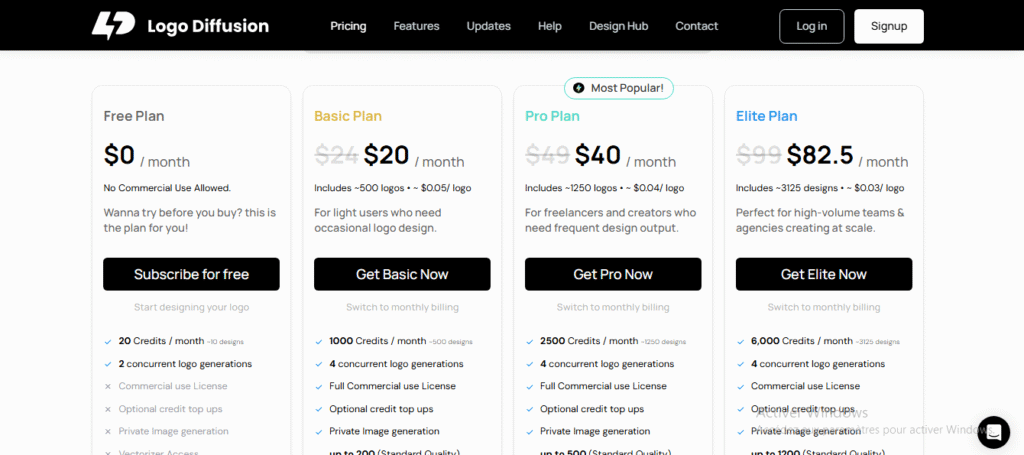Open the Contact page link
Image resolution: width=1024 pixels, height=455 pixels.
click(696, 26)
